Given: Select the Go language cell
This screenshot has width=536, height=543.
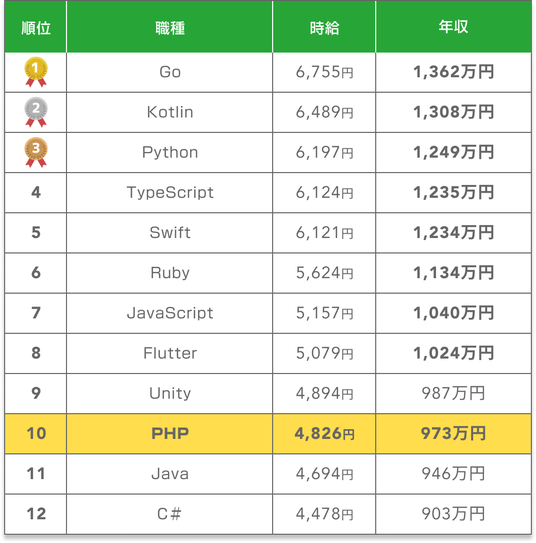Looking at the screenshot, I should pyautogui.click(x=170, y=72).
